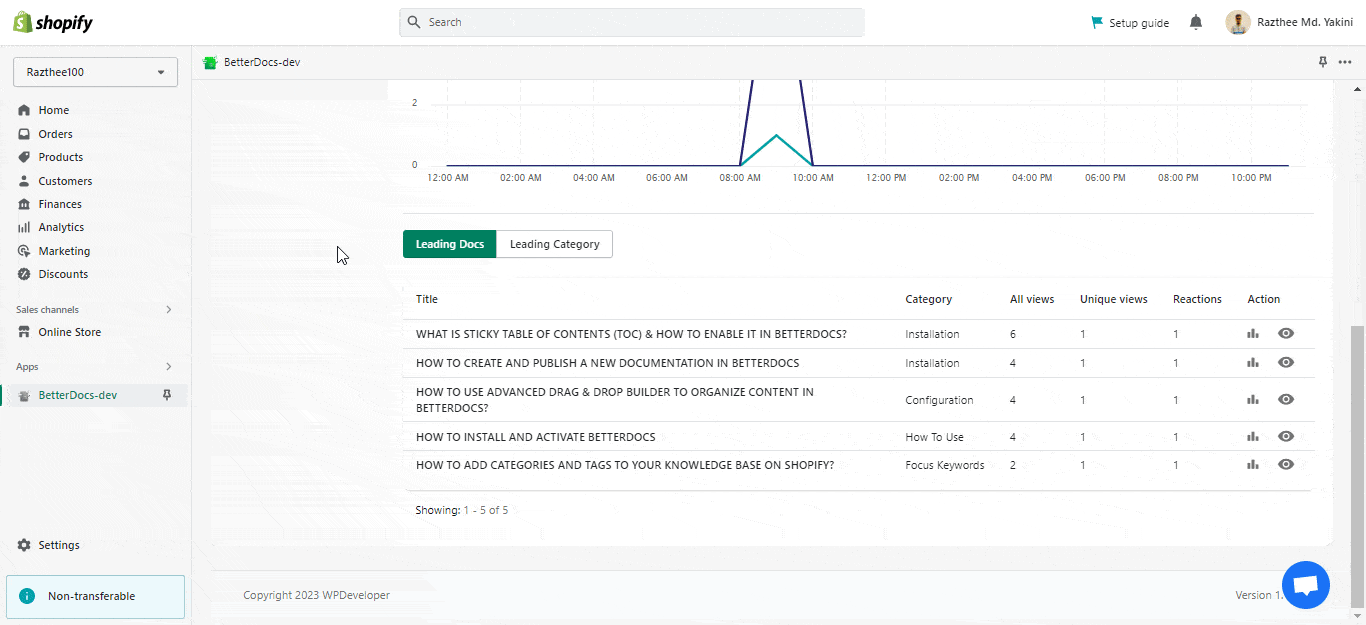Open analytics chart for Drag & Drop Builder doc
This screenshot has width=1366, height=625.
point(1253,400)
